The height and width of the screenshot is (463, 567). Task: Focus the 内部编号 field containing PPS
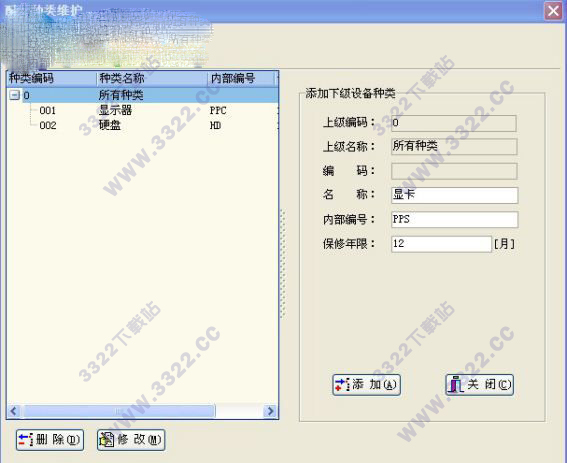click(x=454, y=220)
